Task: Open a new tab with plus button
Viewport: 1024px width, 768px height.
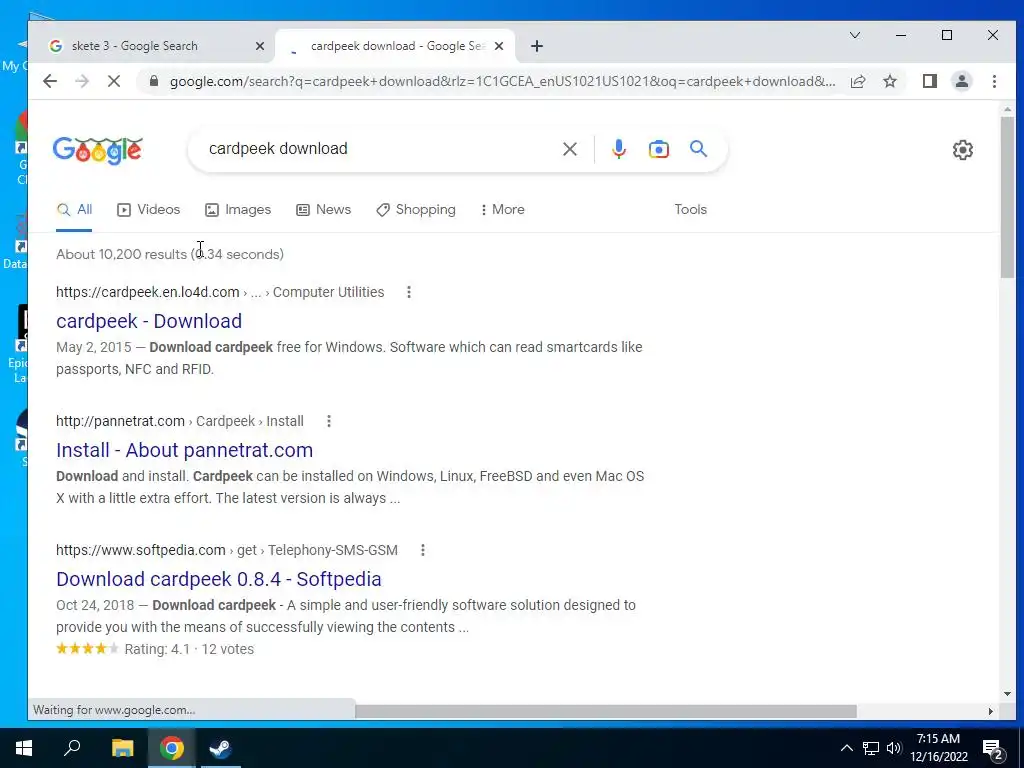Action: pos(536,46)
